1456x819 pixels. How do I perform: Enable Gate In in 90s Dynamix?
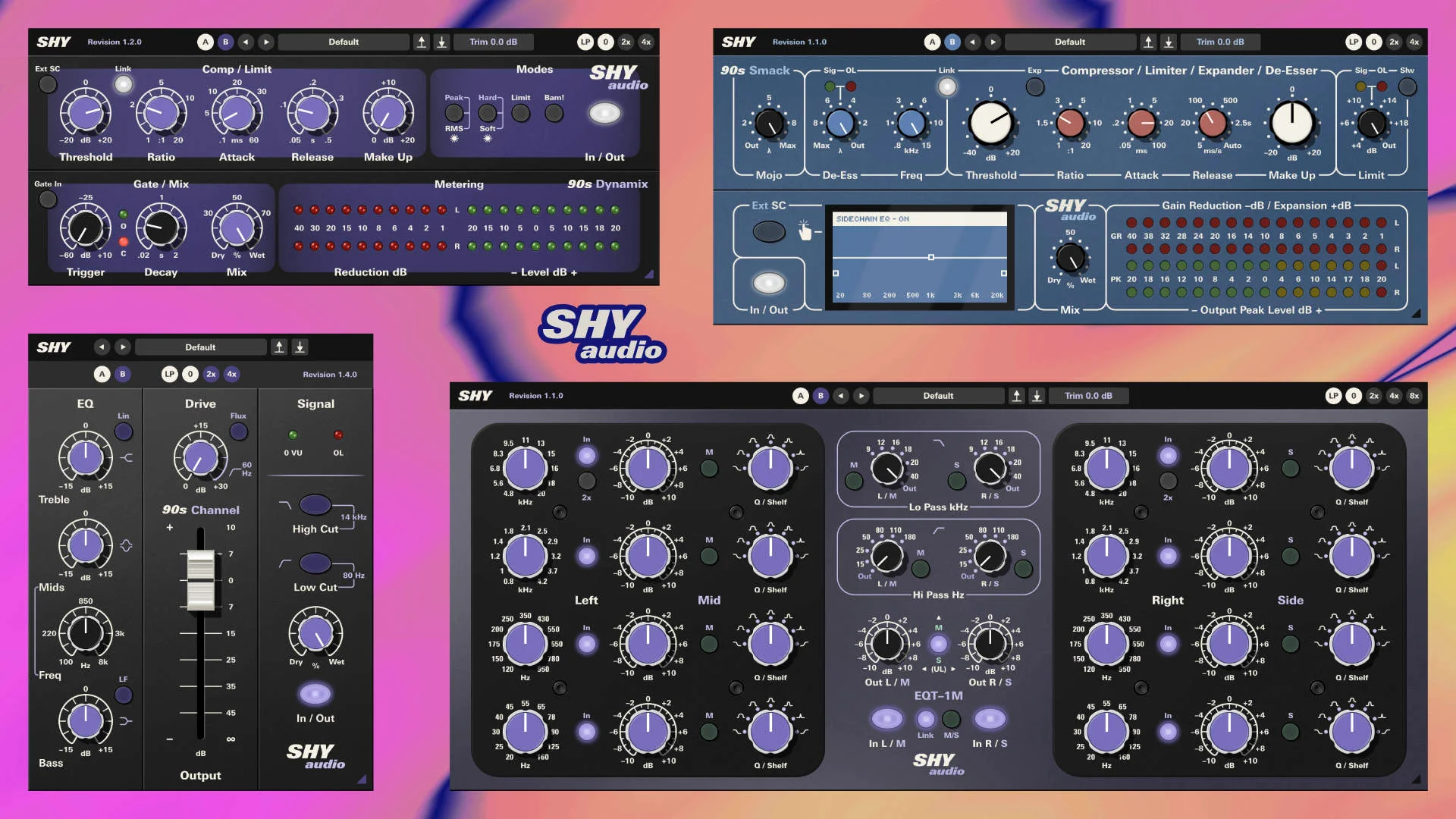click(48, 199)
